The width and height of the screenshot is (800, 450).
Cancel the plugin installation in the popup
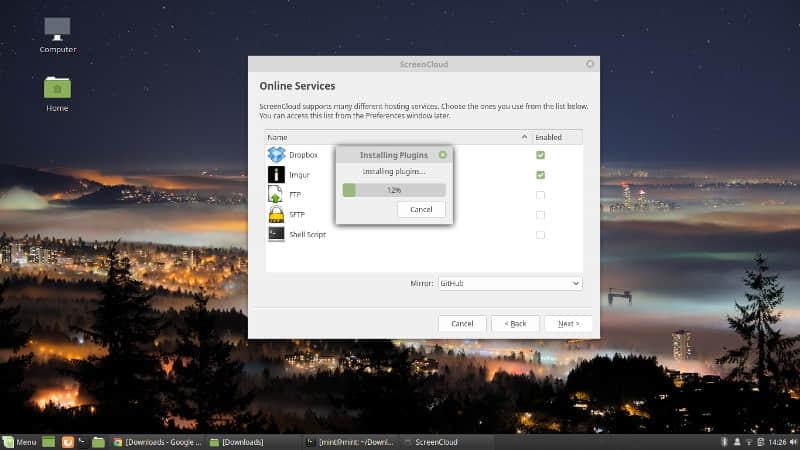pyautogui.click(x=421, y=209)
